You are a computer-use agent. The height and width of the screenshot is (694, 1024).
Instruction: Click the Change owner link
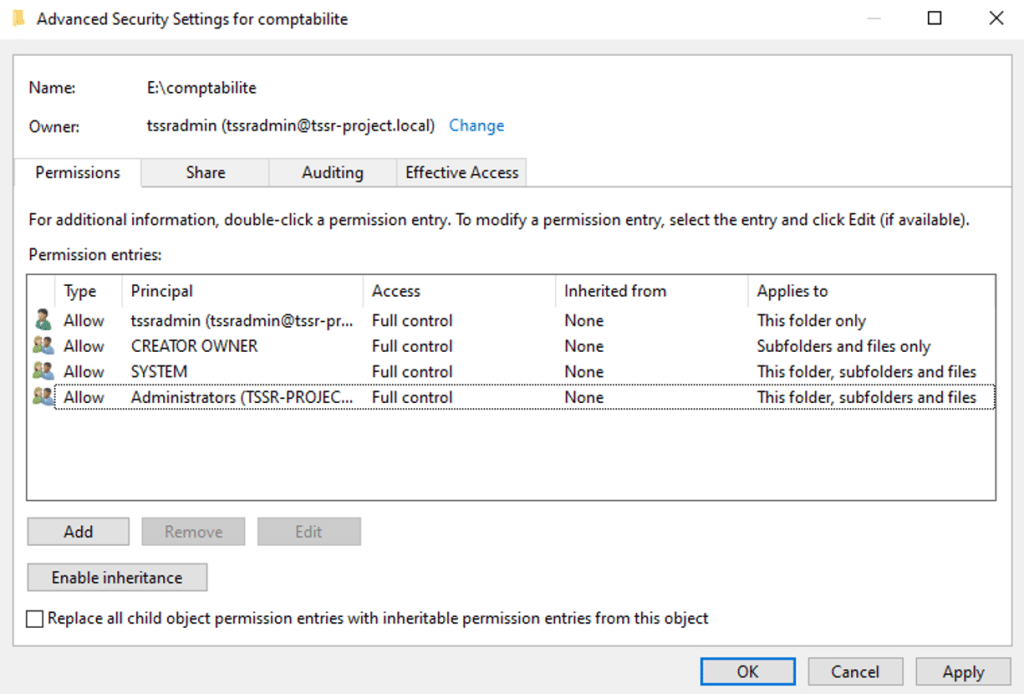pyautogui.click(x=476, y=126)
